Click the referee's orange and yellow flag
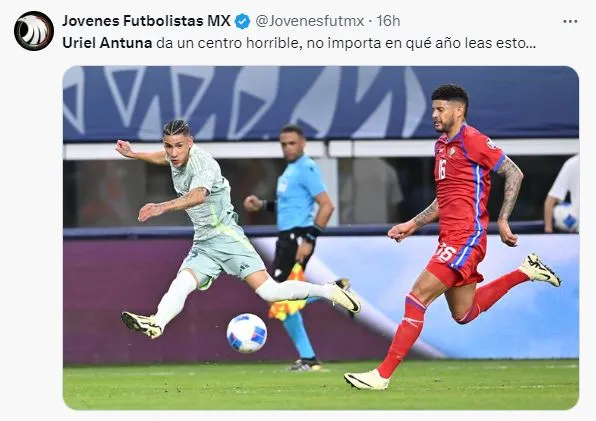The width and height of the screenshot is (596, 421). pyautogui.click(x=290, y=294)
